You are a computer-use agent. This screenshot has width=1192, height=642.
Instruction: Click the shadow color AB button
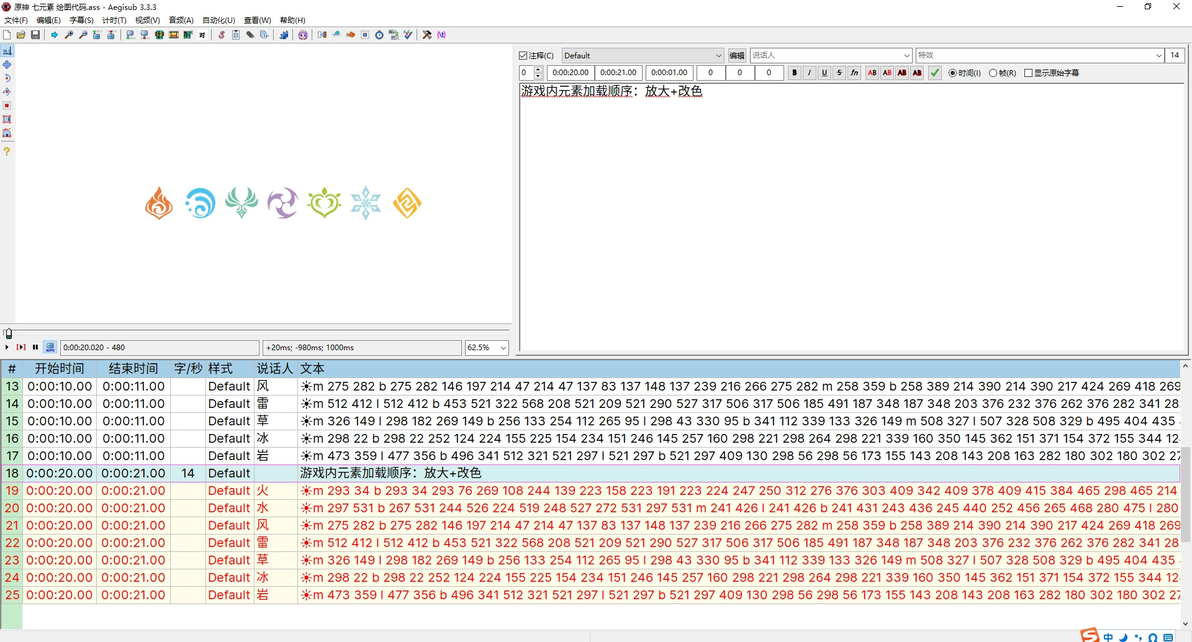[x=917, y=73]
